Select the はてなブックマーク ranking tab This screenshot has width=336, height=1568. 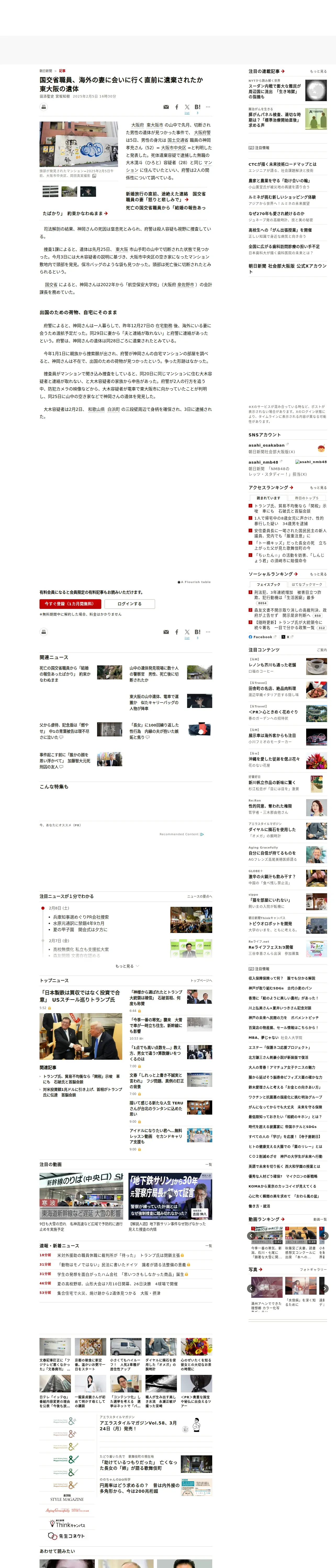click(x=307, y=584)
